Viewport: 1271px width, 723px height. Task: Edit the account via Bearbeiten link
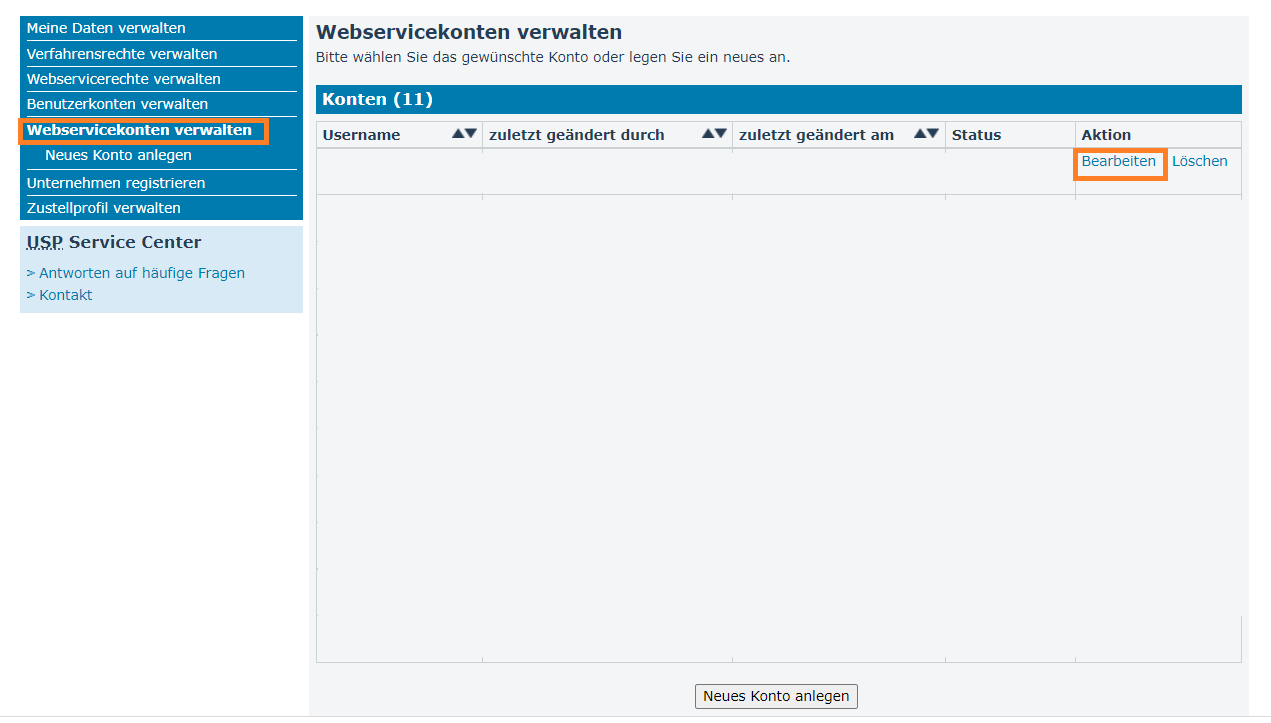[x=1119, y=160]
